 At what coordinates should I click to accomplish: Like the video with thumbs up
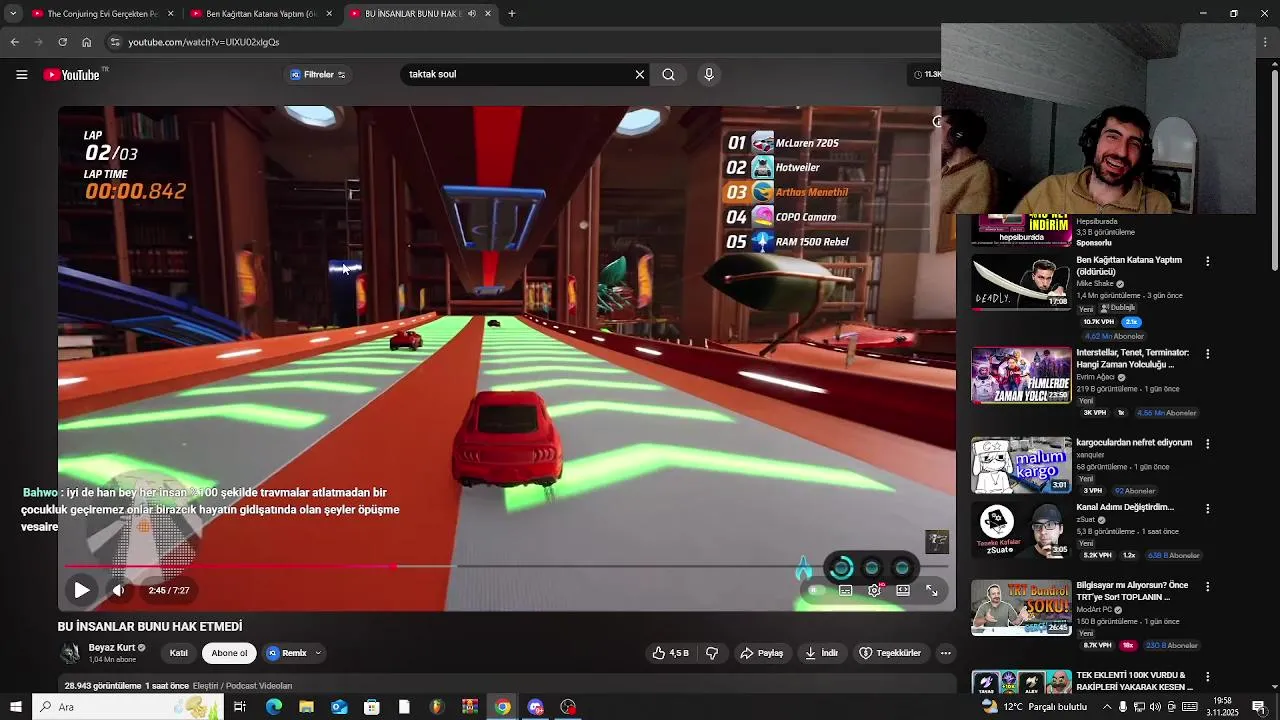(x=670, y=653)
